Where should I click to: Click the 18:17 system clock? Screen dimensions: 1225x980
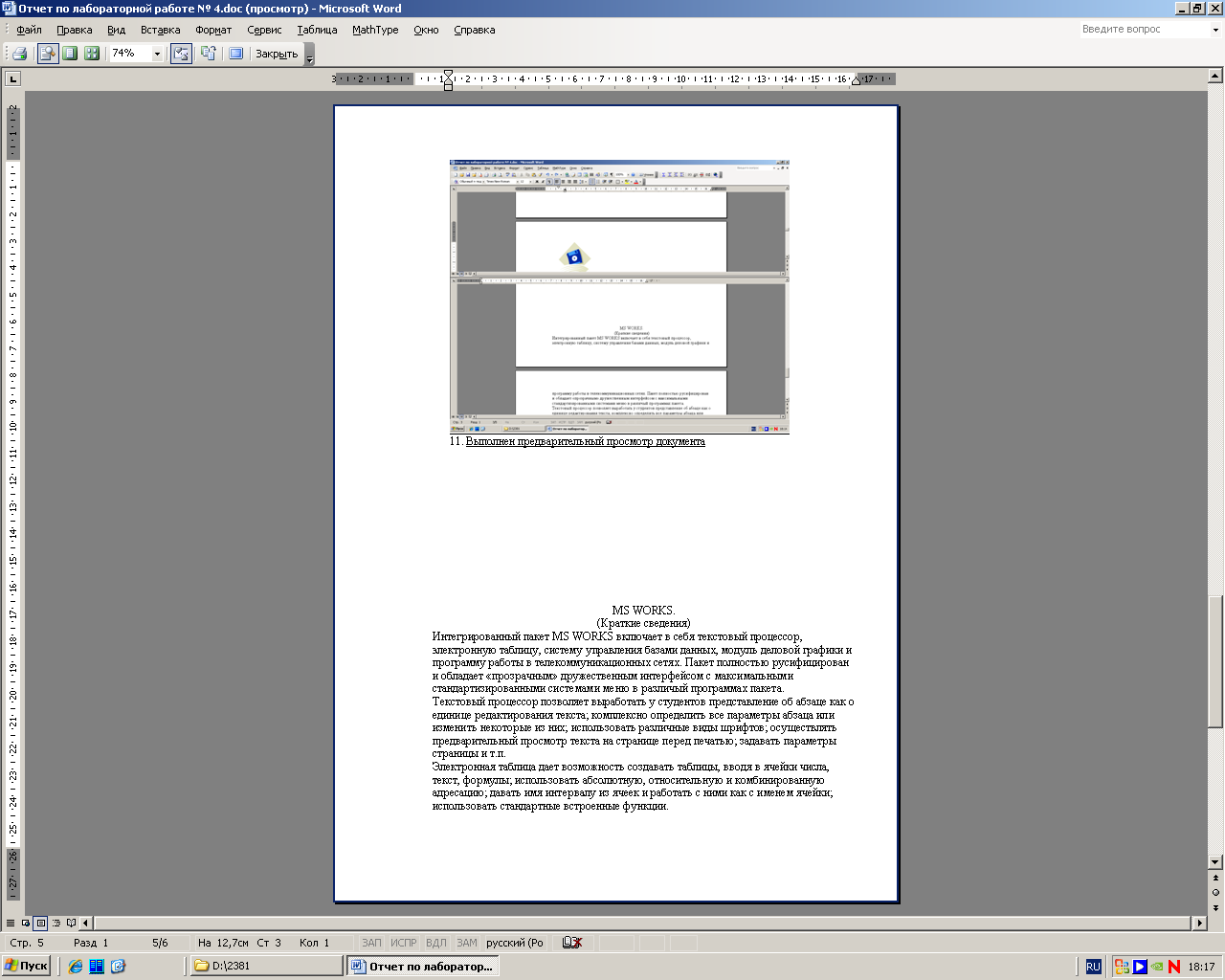tap(1201, 967)
